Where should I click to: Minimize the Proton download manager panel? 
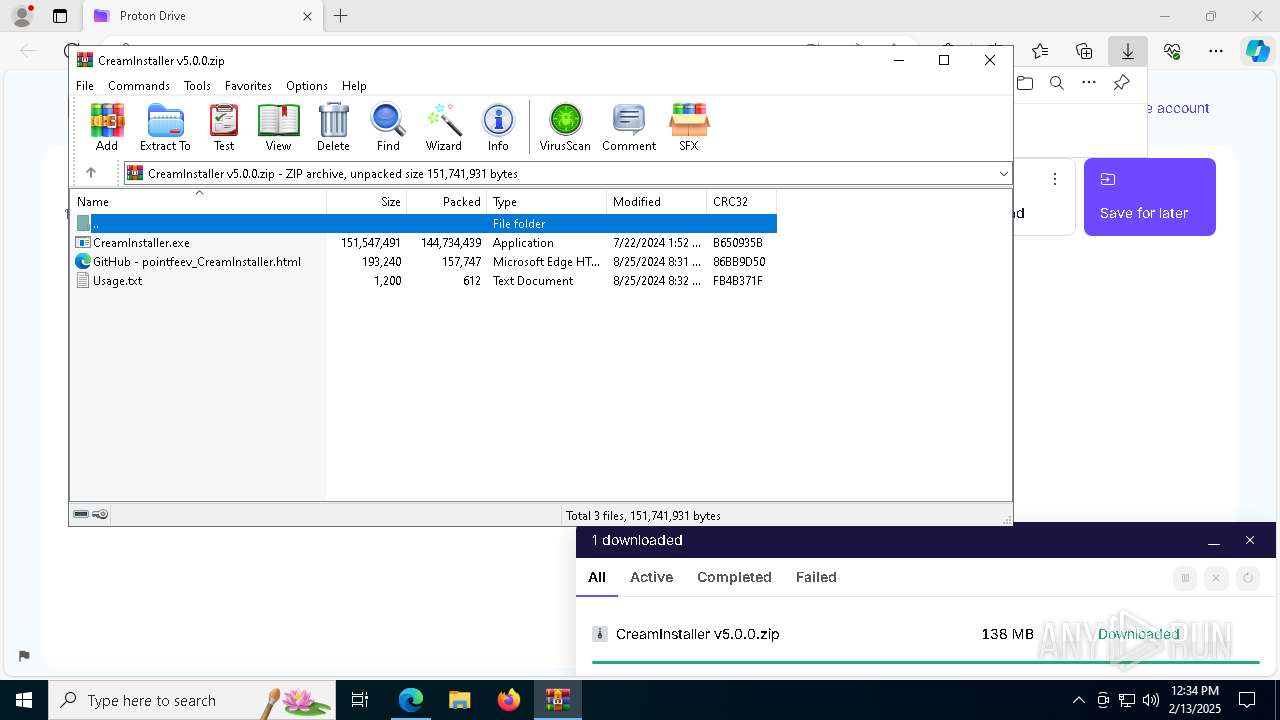(x=1214, y=540)
